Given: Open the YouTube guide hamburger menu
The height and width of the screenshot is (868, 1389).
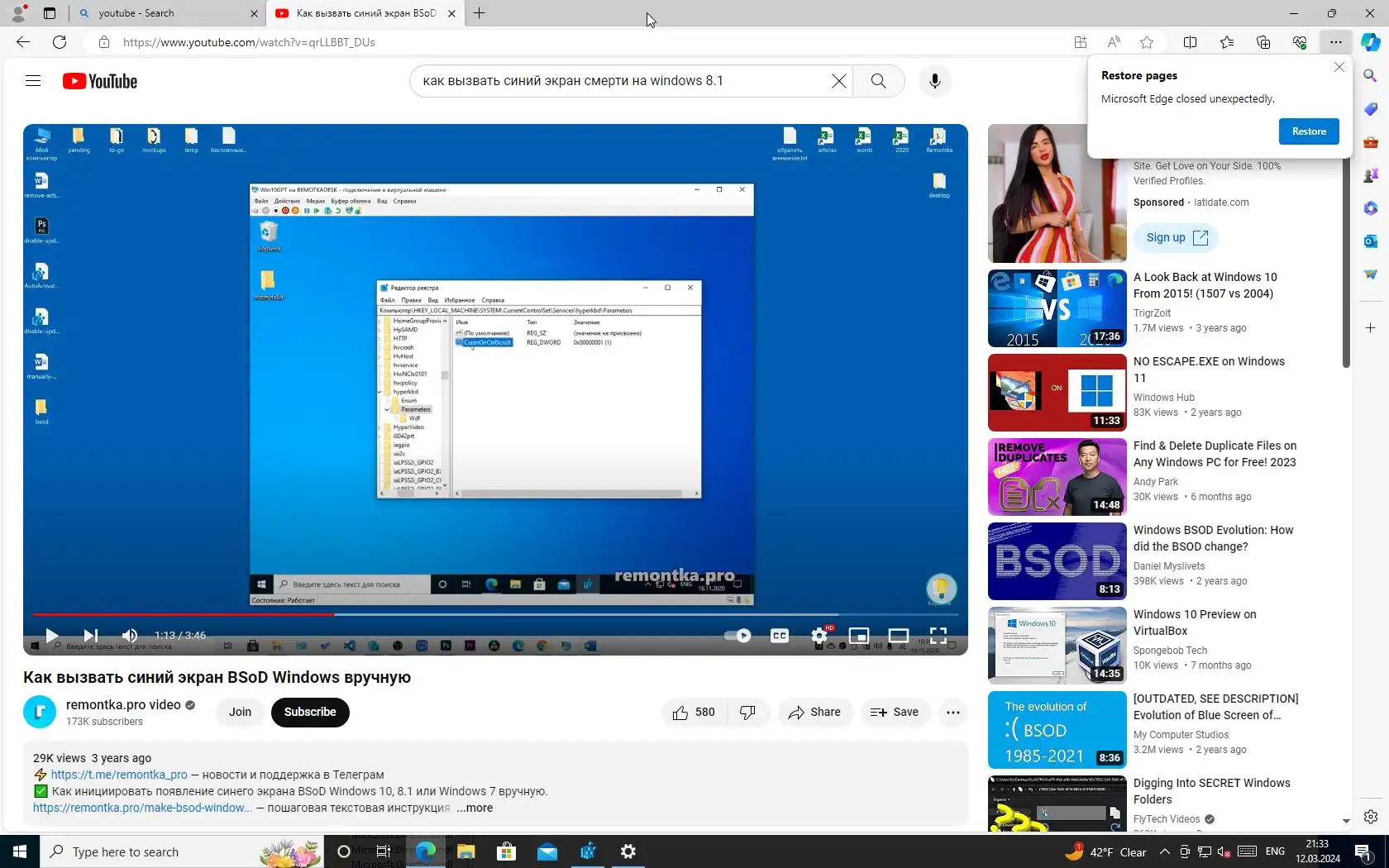Looking at the screenshot, I should click(x=33, y=81).
